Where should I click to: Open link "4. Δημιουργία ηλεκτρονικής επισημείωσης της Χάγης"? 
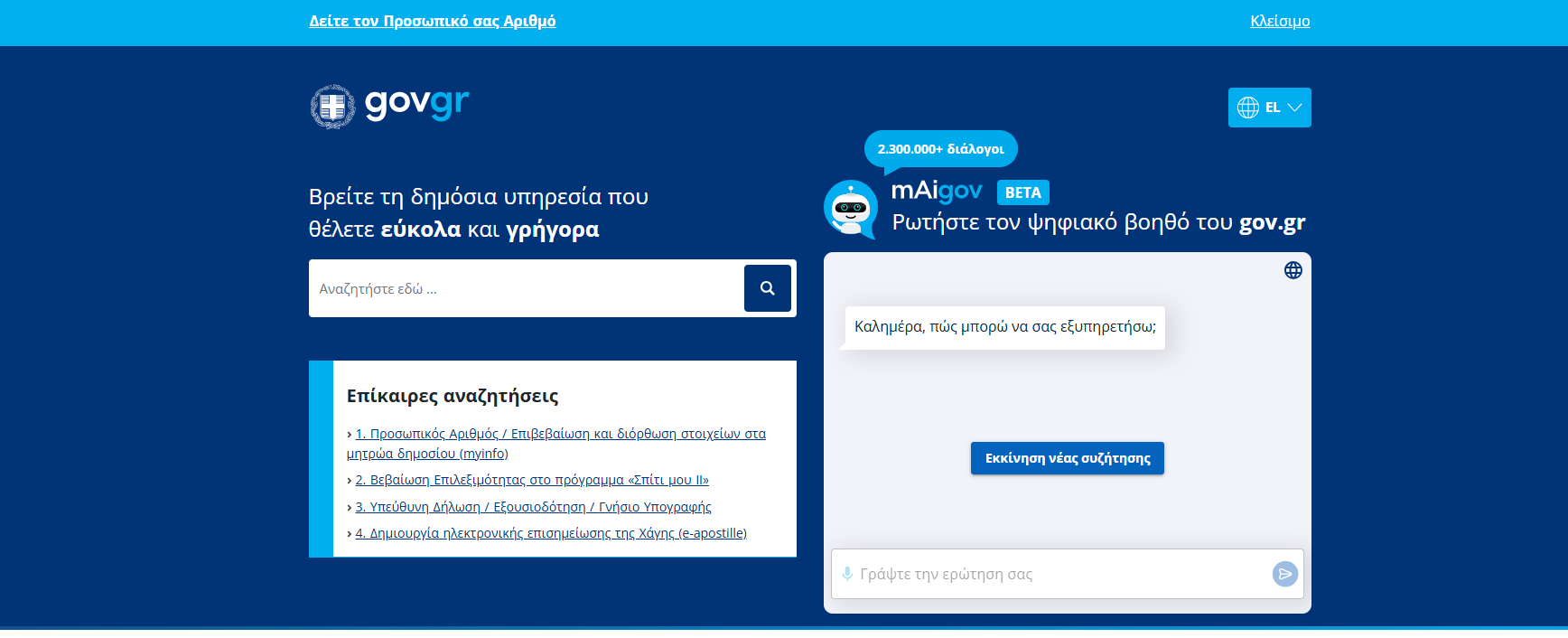tap(551, 533)
